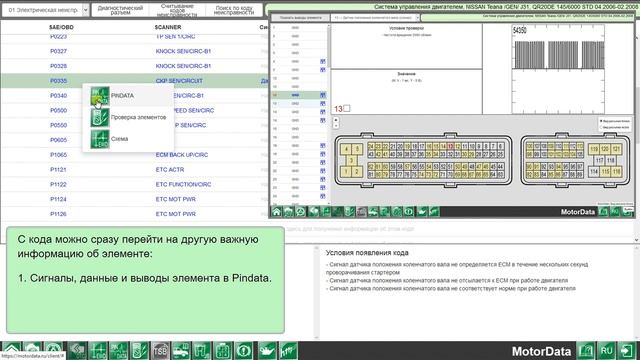Screen dimensions: 640x360
Task: Click code P0605 link
Action: pyautogui.click(x=58, y=140)
